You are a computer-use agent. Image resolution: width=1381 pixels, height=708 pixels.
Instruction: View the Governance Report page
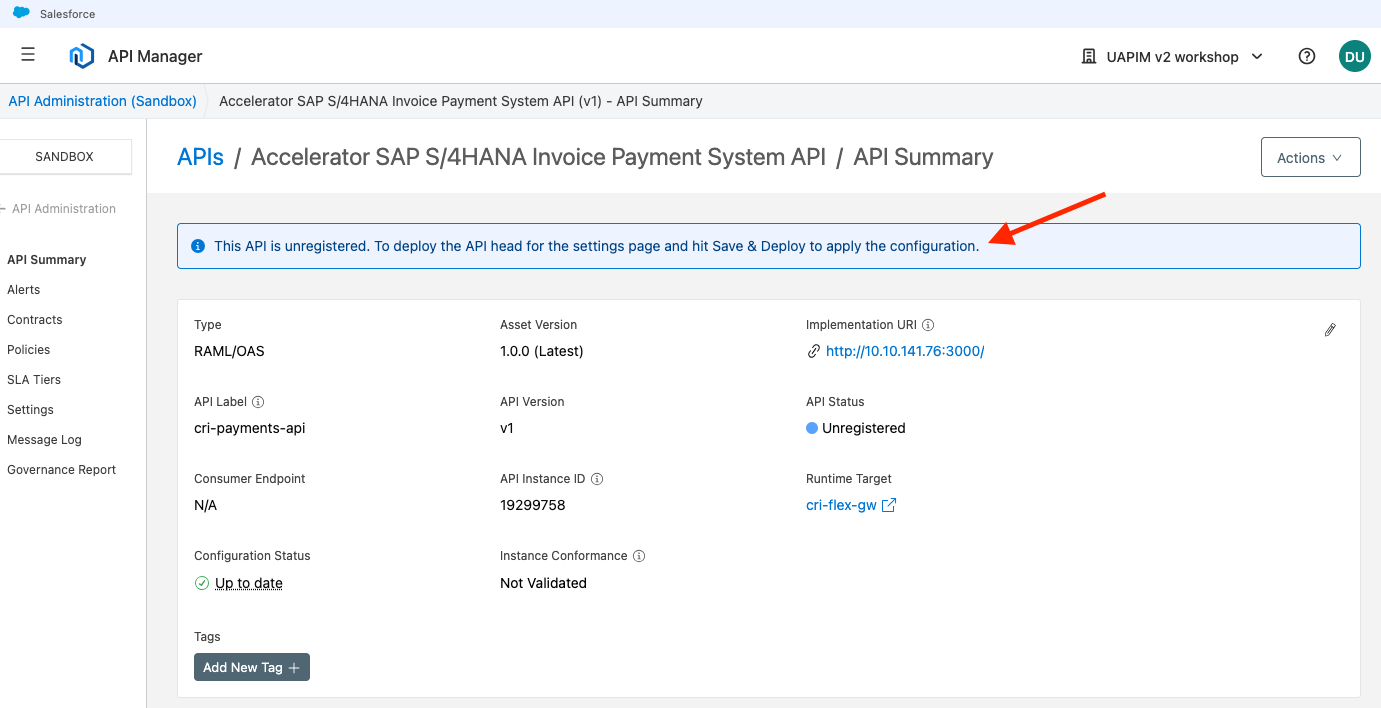pos(62,470)
